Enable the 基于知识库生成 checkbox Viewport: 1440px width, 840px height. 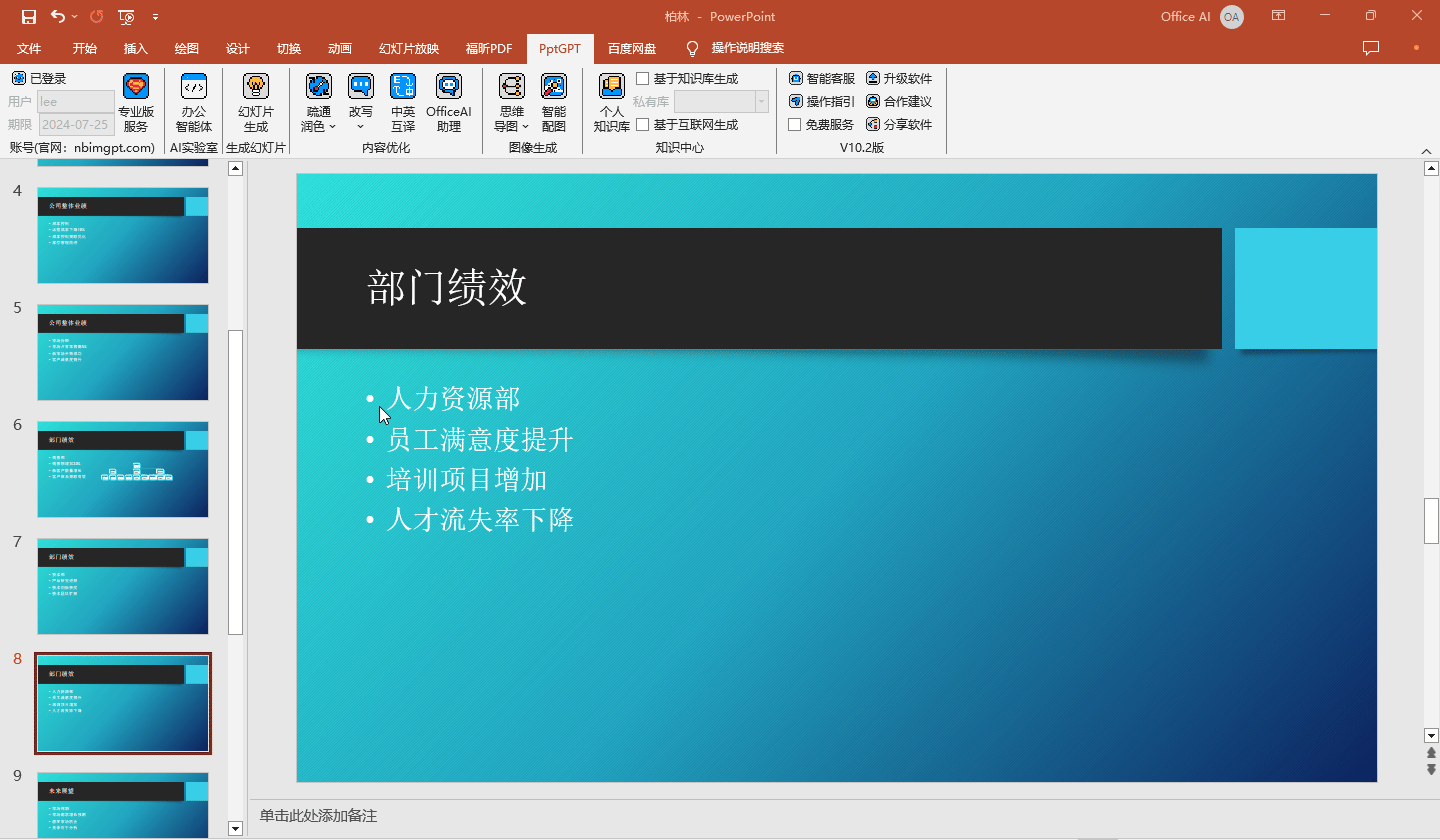coord(643,79)
